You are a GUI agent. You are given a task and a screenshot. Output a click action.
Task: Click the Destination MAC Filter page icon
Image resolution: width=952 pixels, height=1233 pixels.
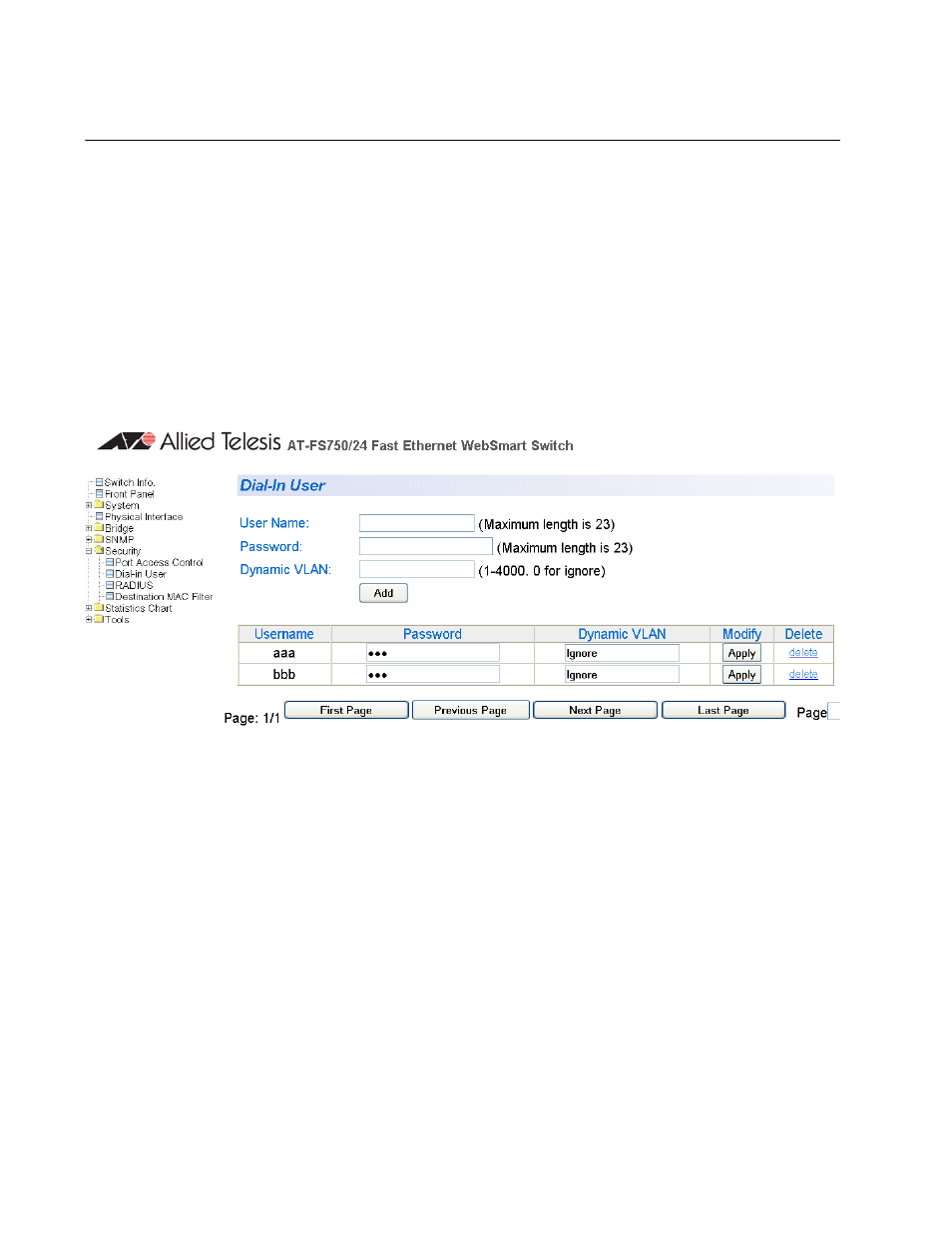click(110, 597)
